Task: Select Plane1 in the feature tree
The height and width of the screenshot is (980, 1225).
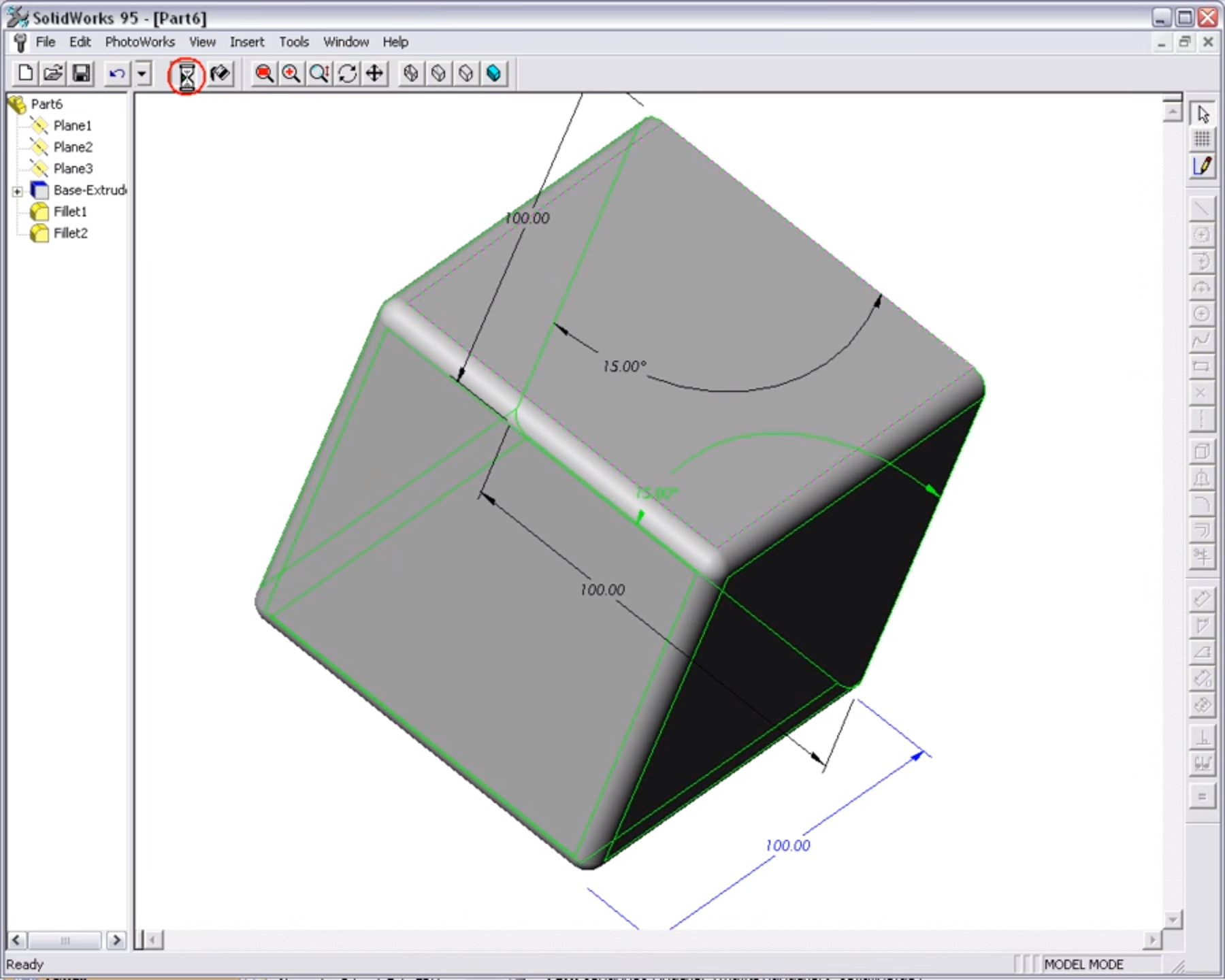Action: 72,126
